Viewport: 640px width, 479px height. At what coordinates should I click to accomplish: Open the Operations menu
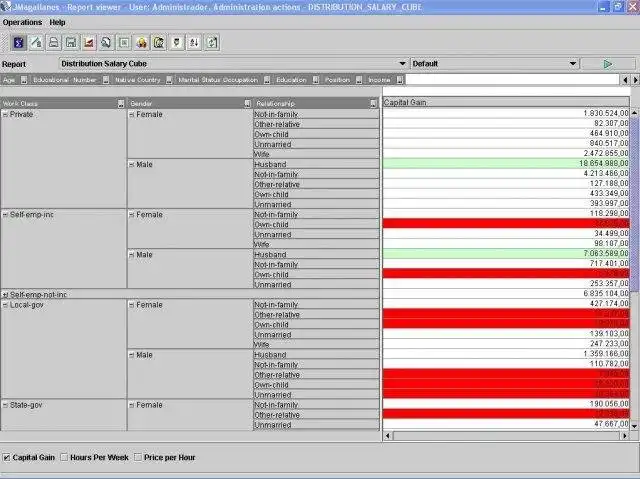(22, 22)
